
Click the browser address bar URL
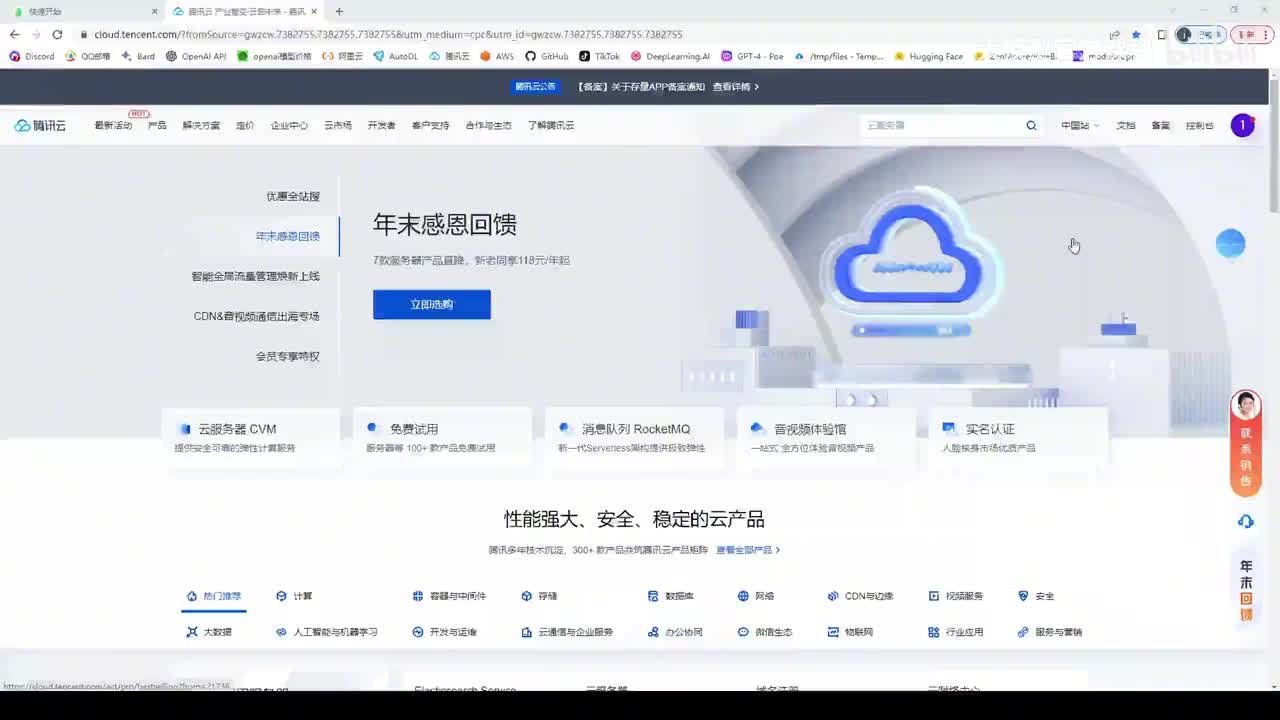388,34
